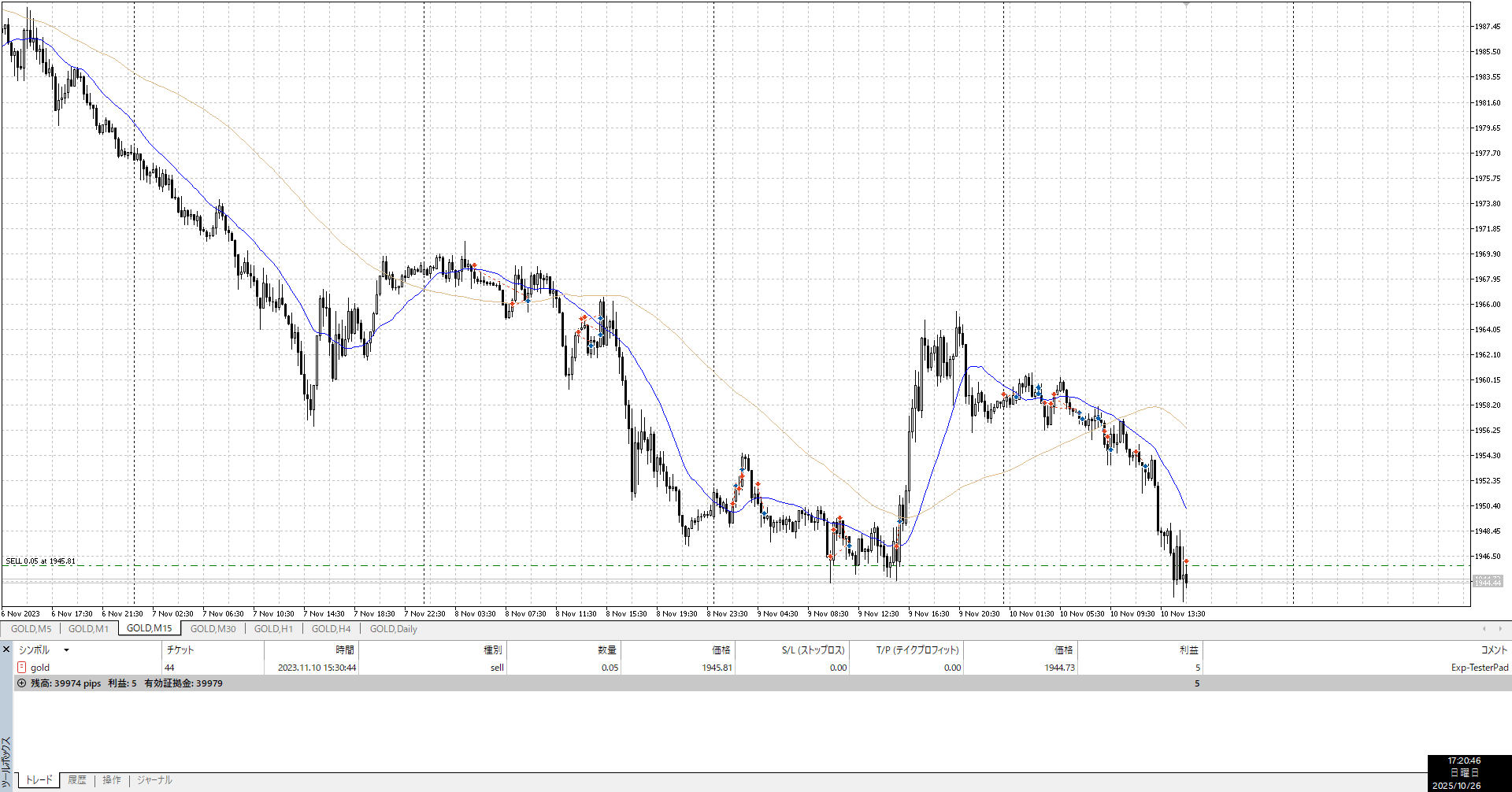Screen dimensions: 1512x792
Task: Open the 履歴 history tab
Action: tap(77, 780)
